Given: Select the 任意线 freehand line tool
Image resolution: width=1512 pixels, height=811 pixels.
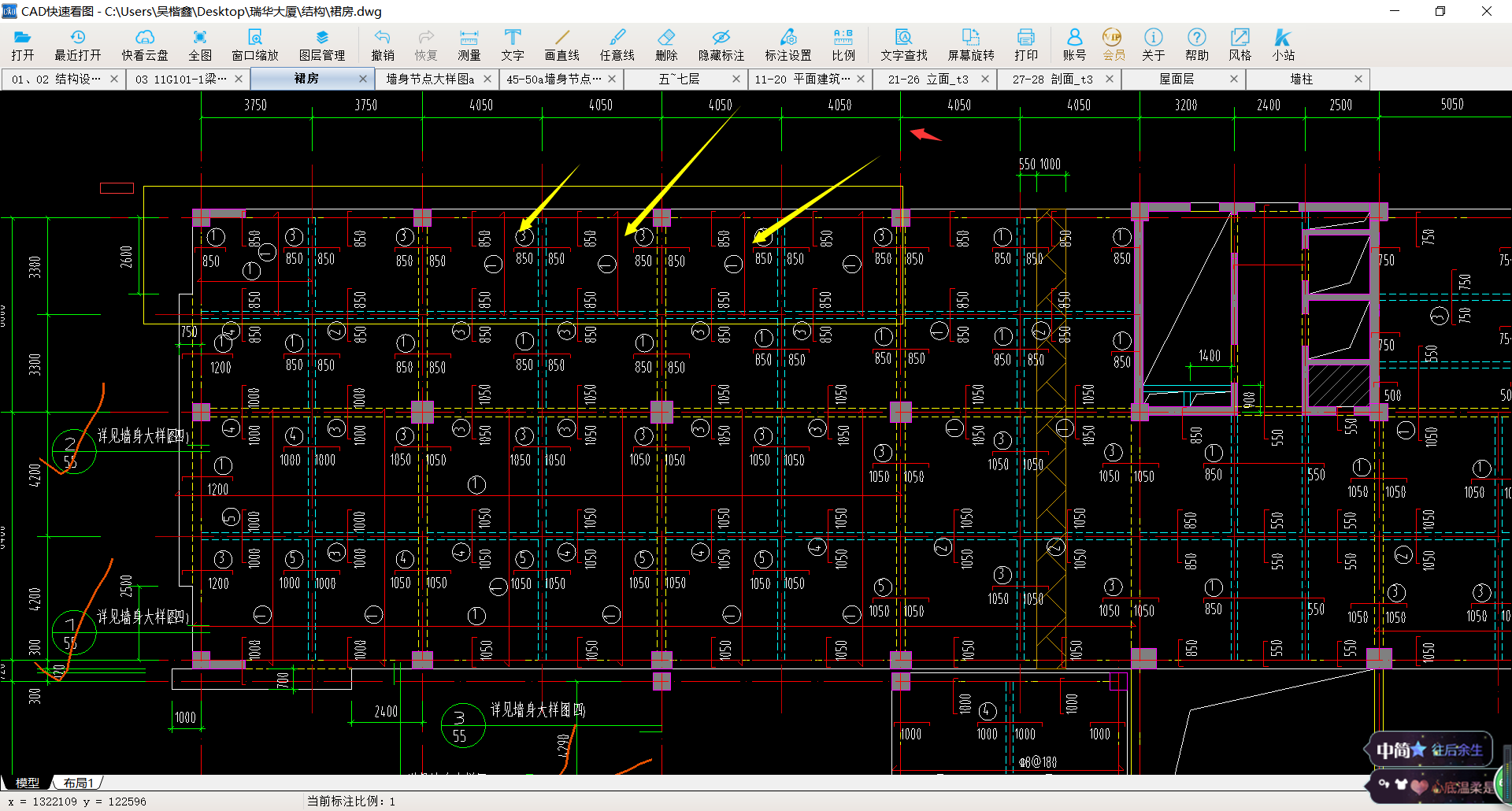Looking at the screenshot, I should click(617, 45).
